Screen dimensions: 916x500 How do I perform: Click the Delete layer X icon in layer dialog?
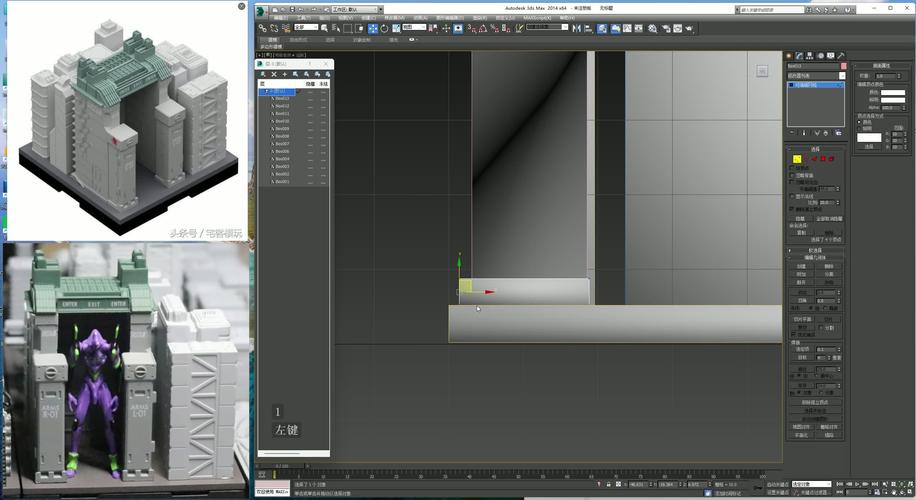[273, 74]
